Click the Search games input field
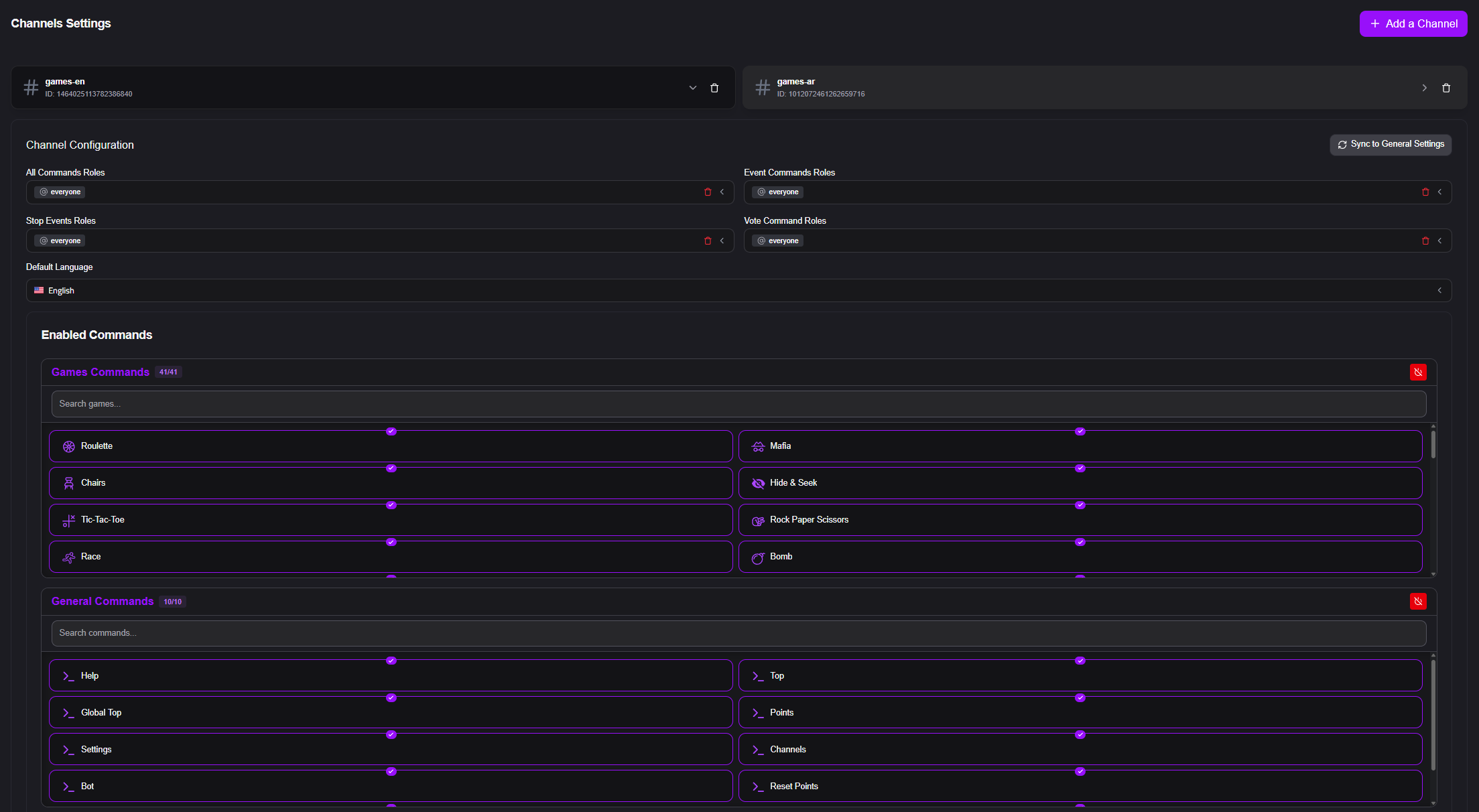The height and width of the screenshot is (812, 1479). [738, 404]
